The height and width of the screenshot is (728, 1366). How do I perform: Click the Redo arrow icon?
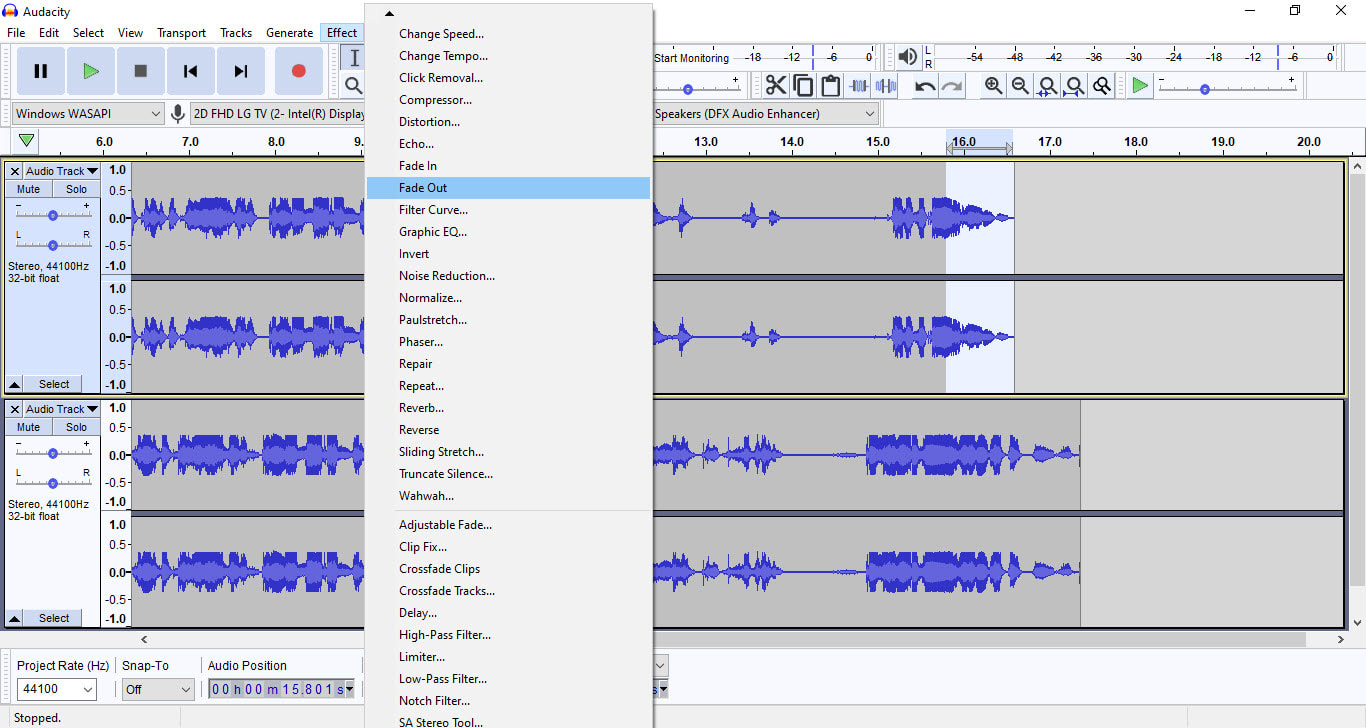click(x=952, y=86)
